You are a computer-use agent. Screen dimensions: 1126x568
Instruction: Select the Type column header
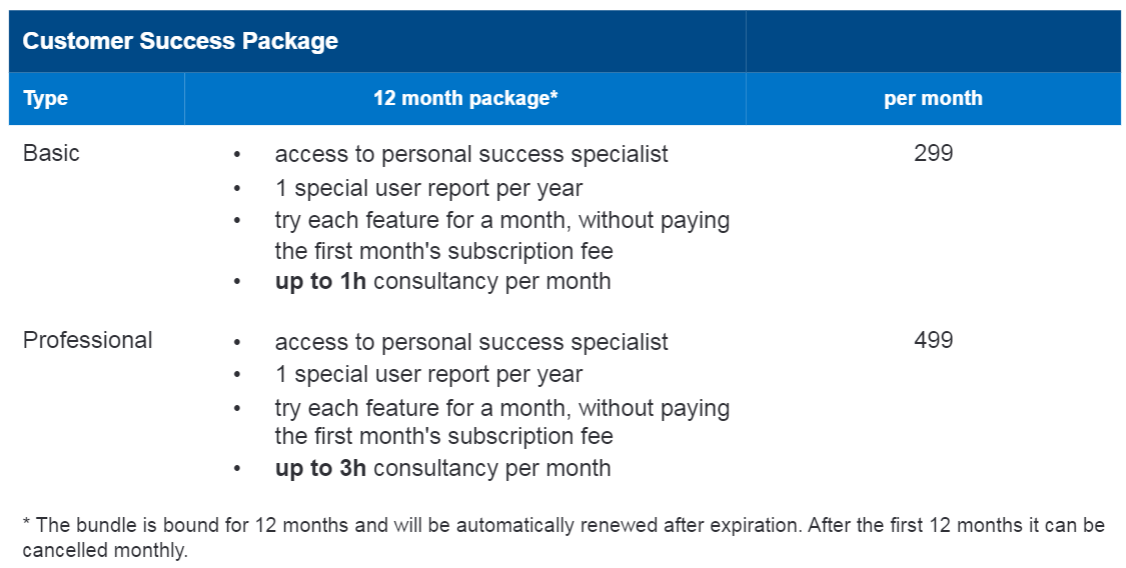45,98
